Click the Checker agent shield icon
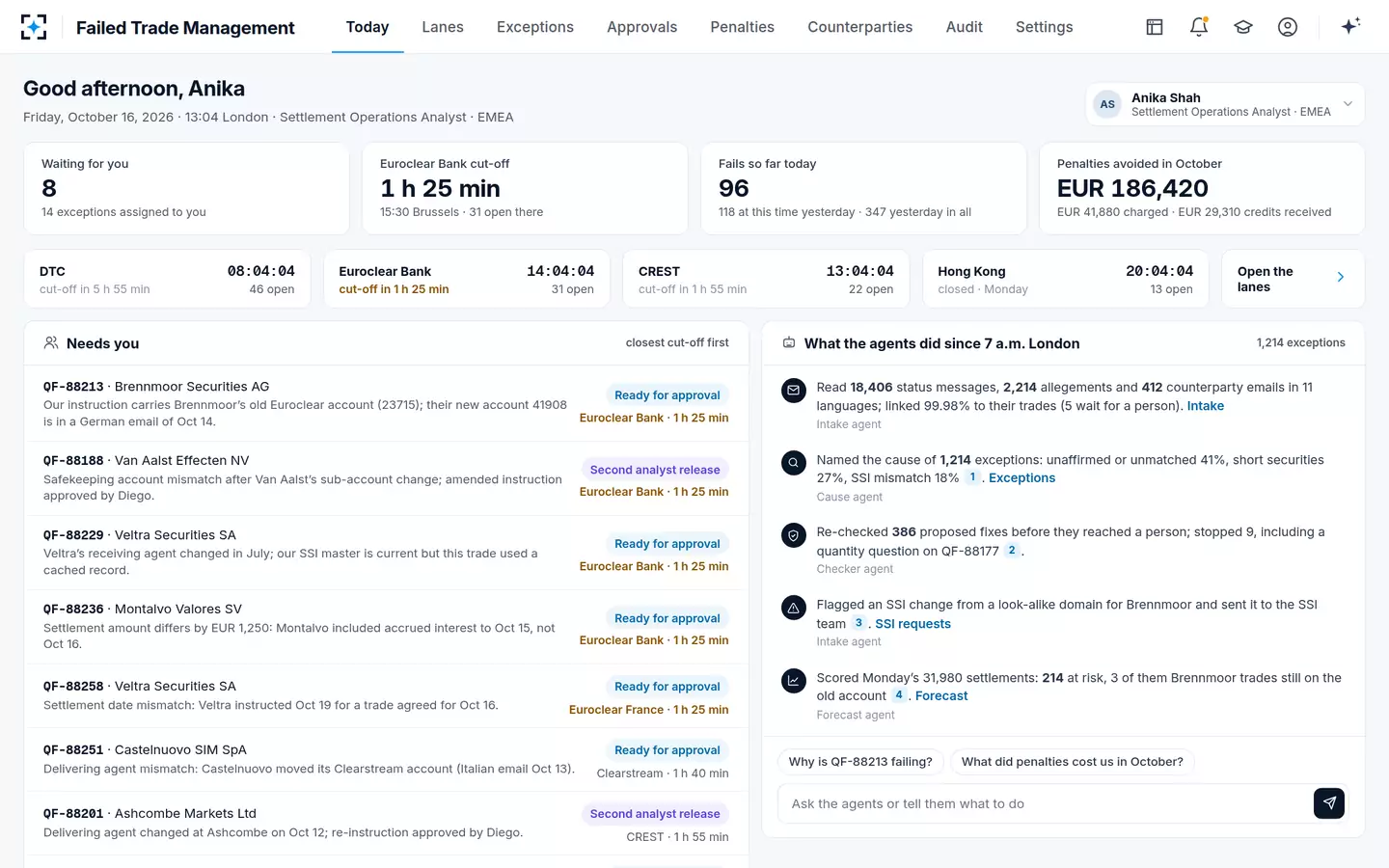The image size is (1389, 868). click(793, 535)
